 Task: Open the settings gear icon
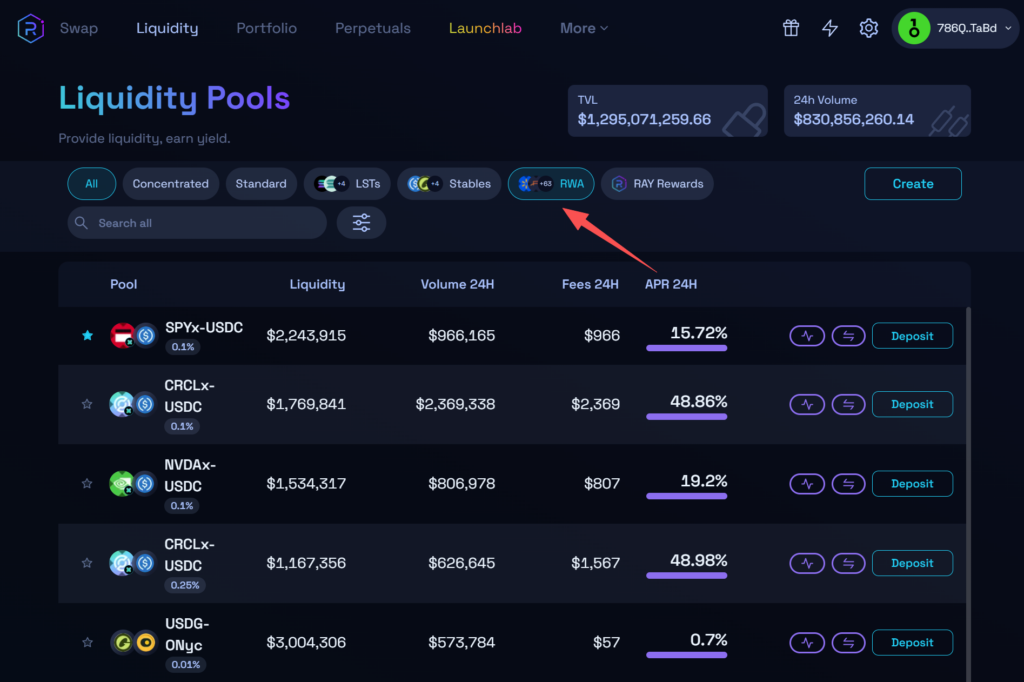coord(868,28)
